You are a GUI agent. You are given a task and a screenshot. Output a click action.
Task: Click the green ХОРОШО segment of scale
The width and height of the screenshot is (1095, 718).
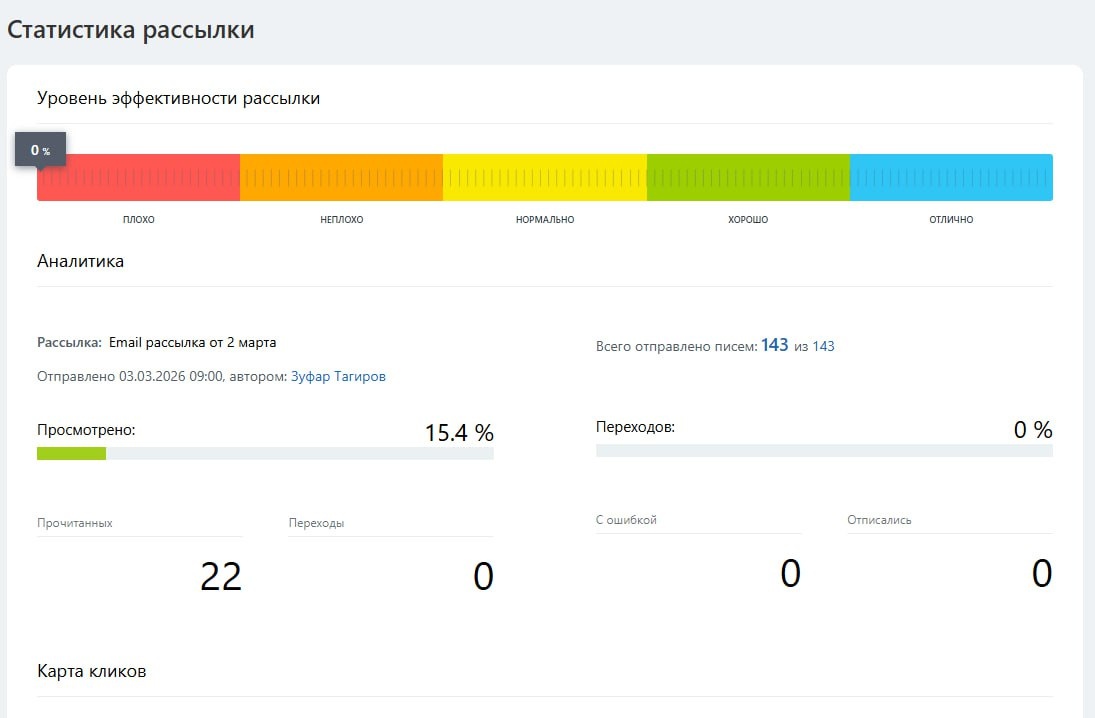pos(748,177)
